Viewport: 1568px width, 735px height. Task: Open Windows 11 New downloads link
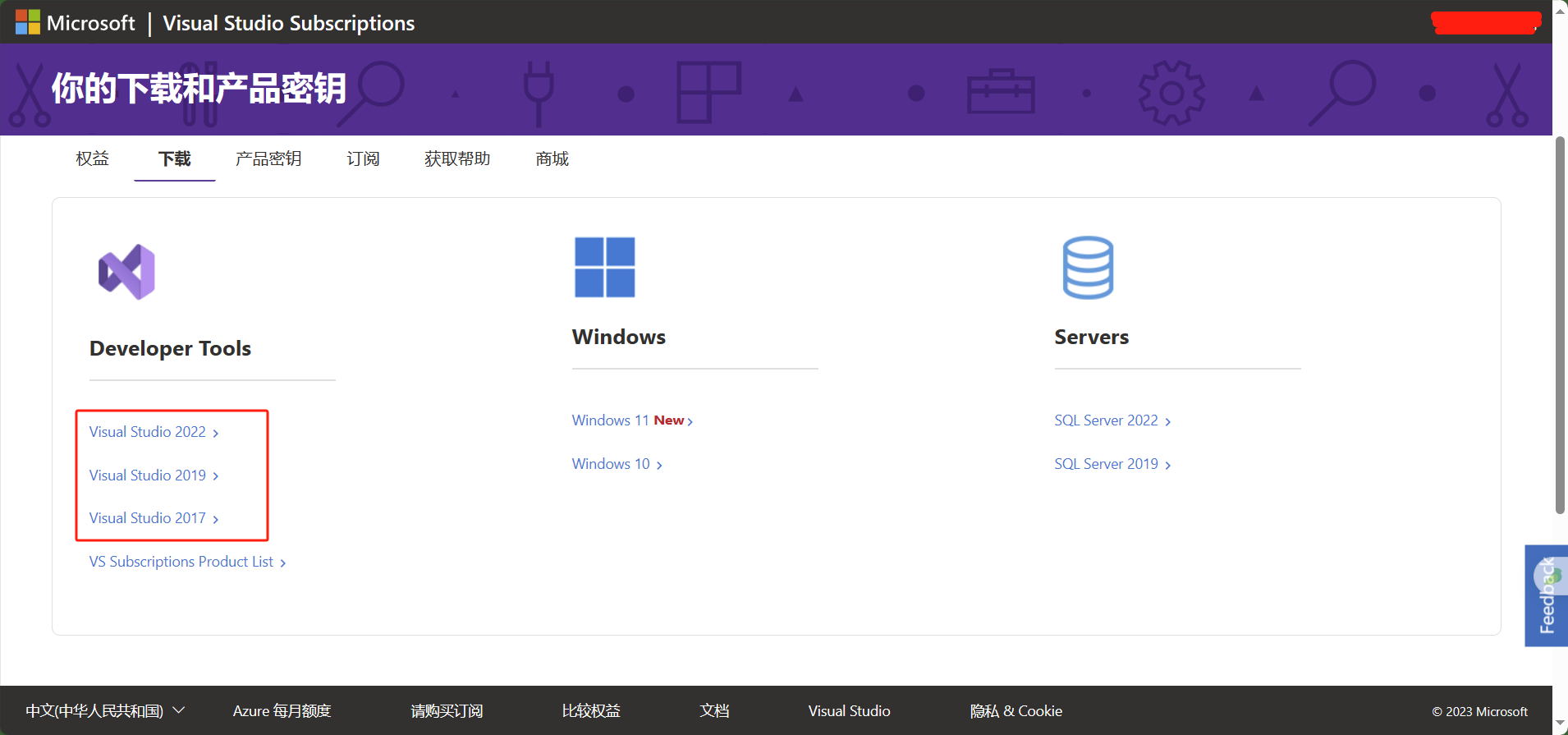pos(633,420)
